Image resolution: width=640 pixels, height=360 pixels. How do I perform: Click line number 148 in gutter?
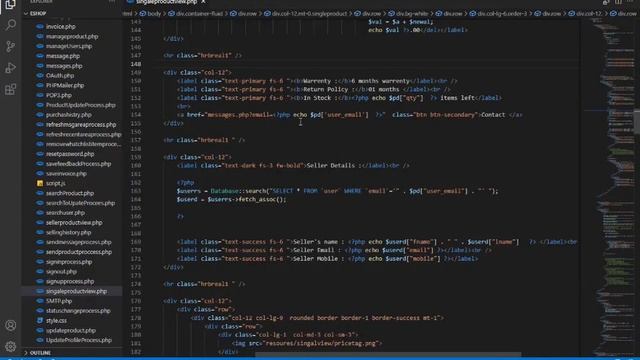(x=136, y=64)
